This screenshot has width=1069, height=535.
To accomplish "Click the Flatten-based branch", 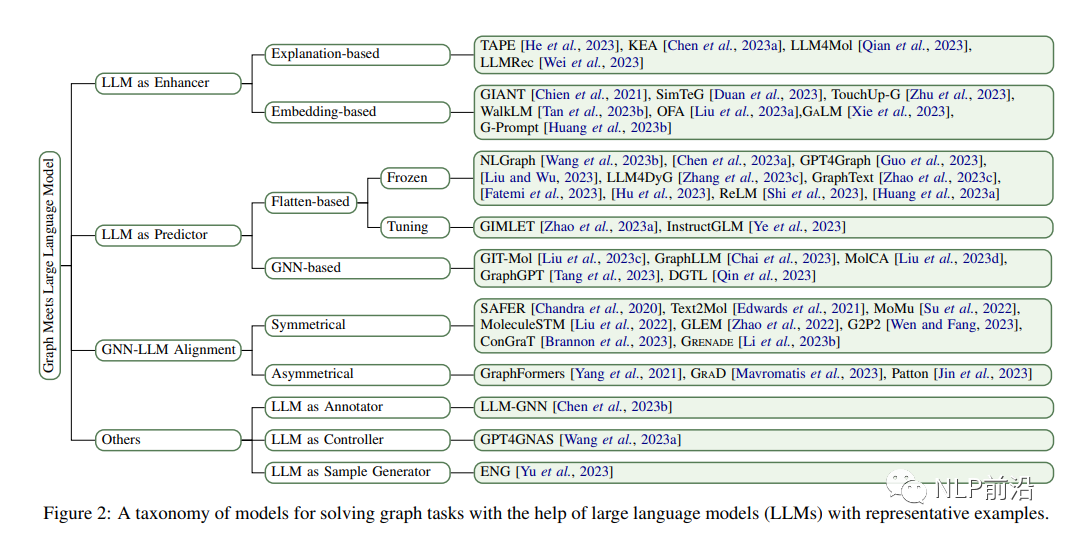I will click(310, 202).
